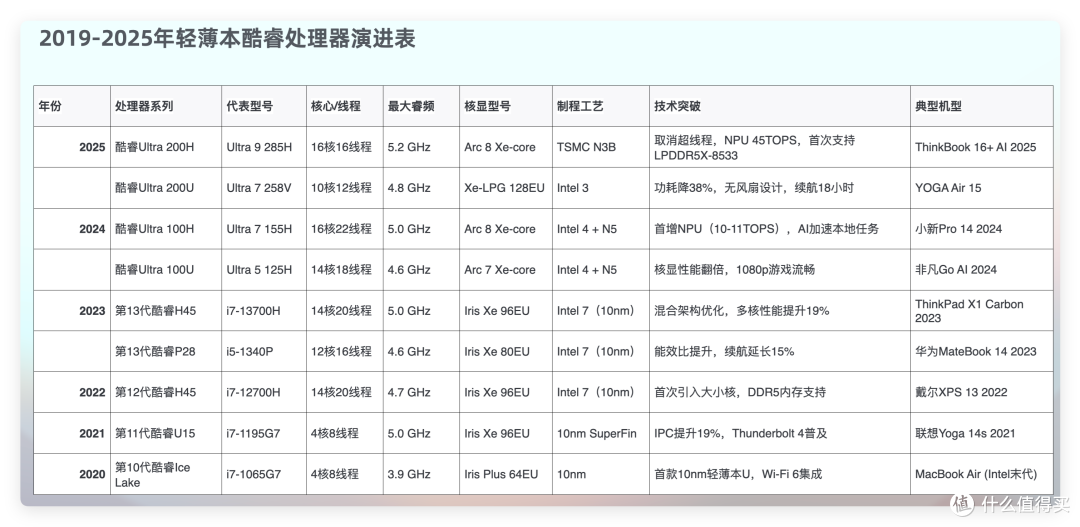Click the 第13代酷睿P28 cell
The width and height of the screenshot is (1080, 527).
coord(166,351)
